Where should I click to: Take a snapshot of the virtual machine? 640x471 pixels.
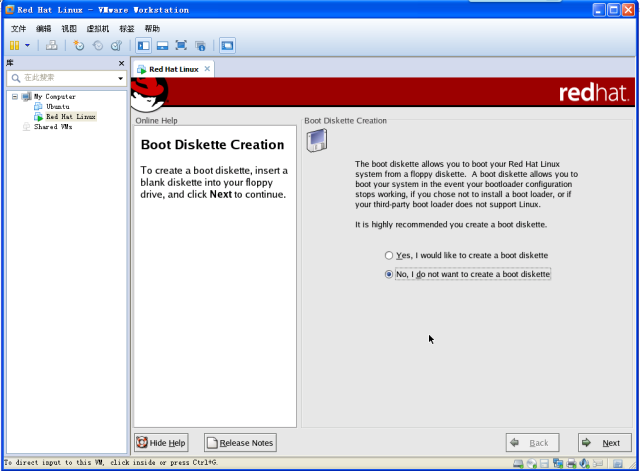point(78,45)
